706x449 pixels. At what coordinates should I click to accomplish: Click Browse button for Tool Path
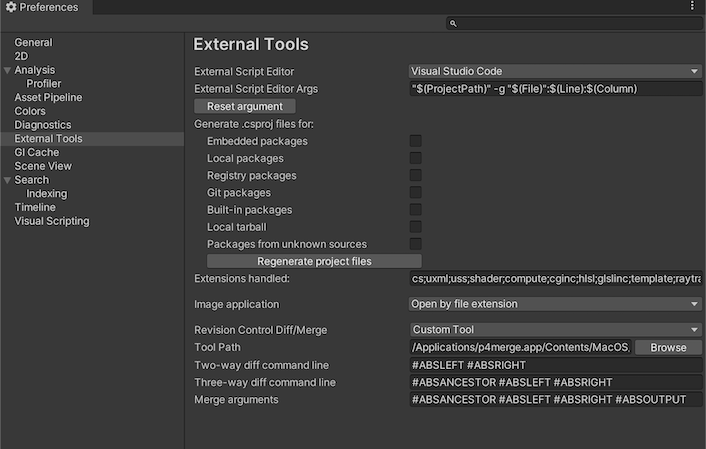click(668, 348)
